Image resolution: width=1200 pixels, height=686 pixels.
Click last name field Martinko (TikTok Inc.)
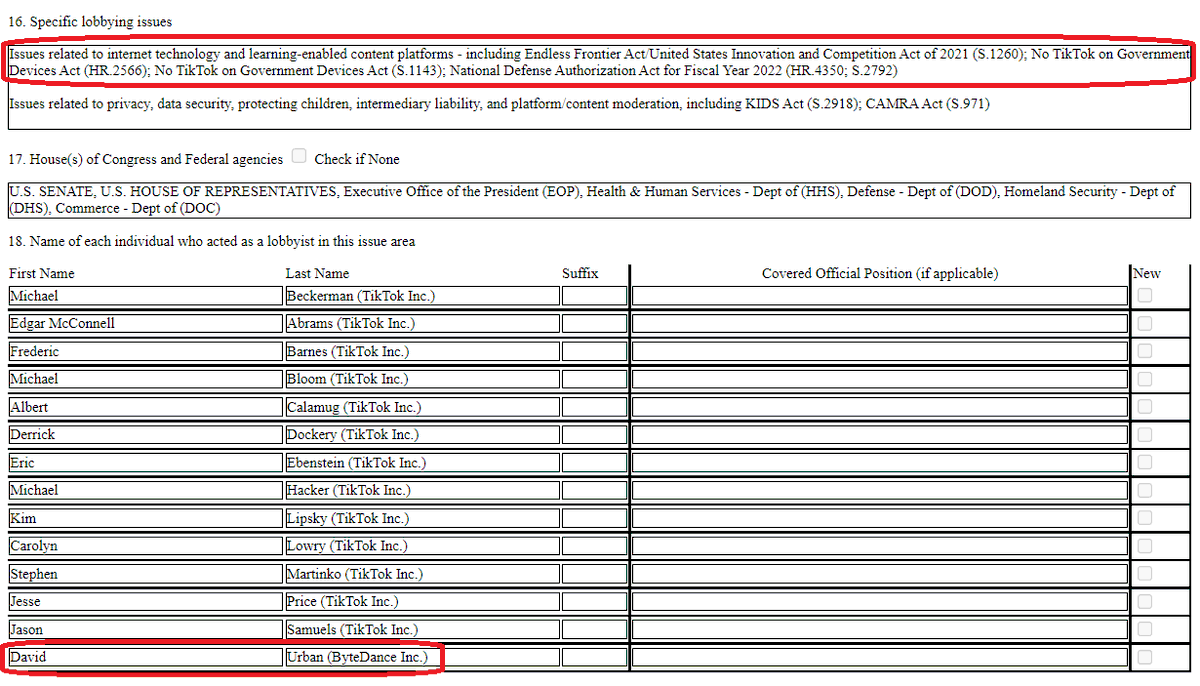422,574
